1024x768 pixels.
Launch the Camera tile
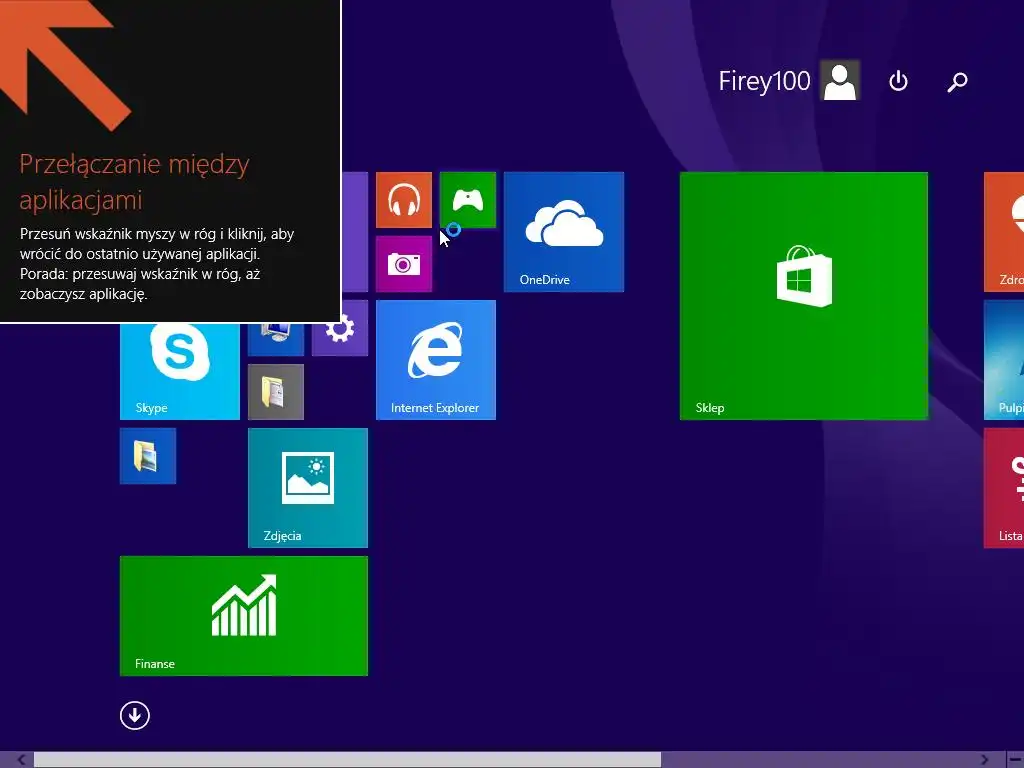(x=404, y=264)
